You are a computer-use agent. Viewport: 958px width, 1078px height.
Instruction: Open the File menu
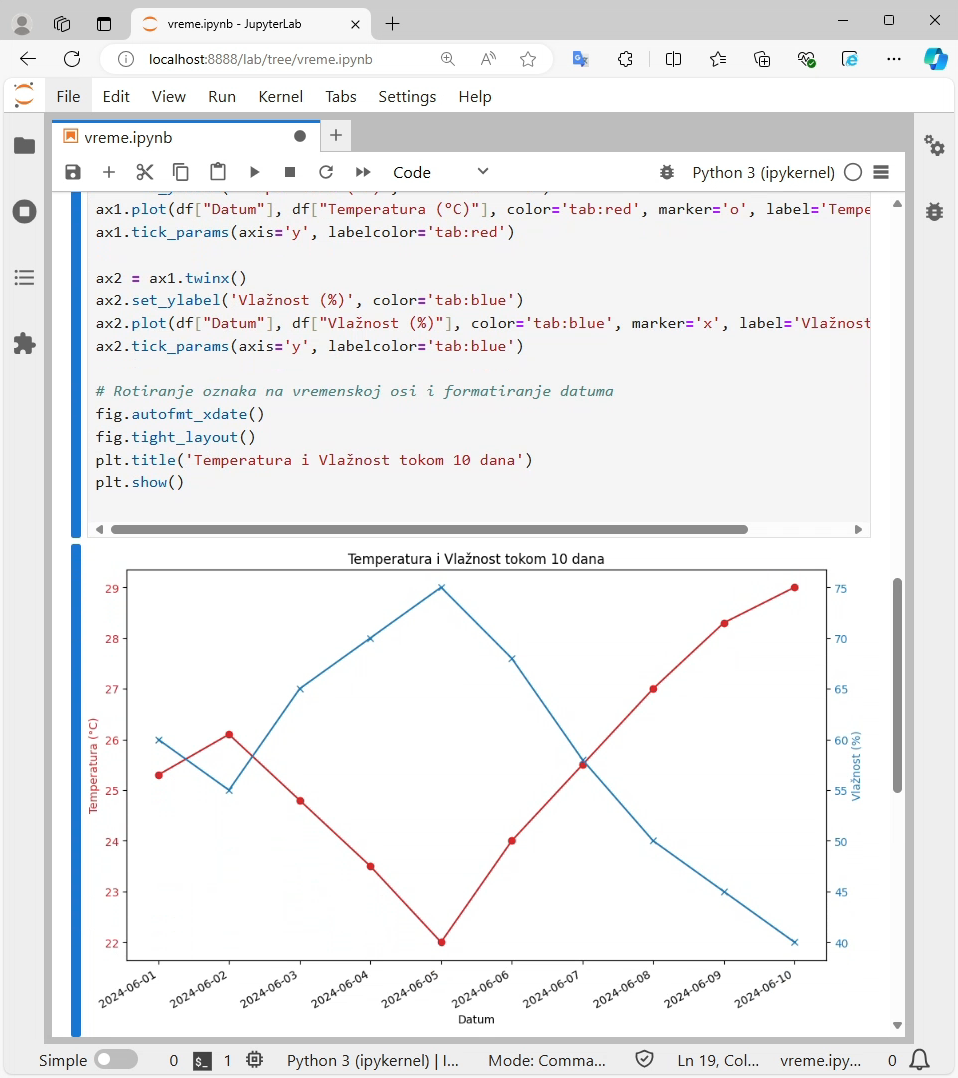[x=68, y=97]
